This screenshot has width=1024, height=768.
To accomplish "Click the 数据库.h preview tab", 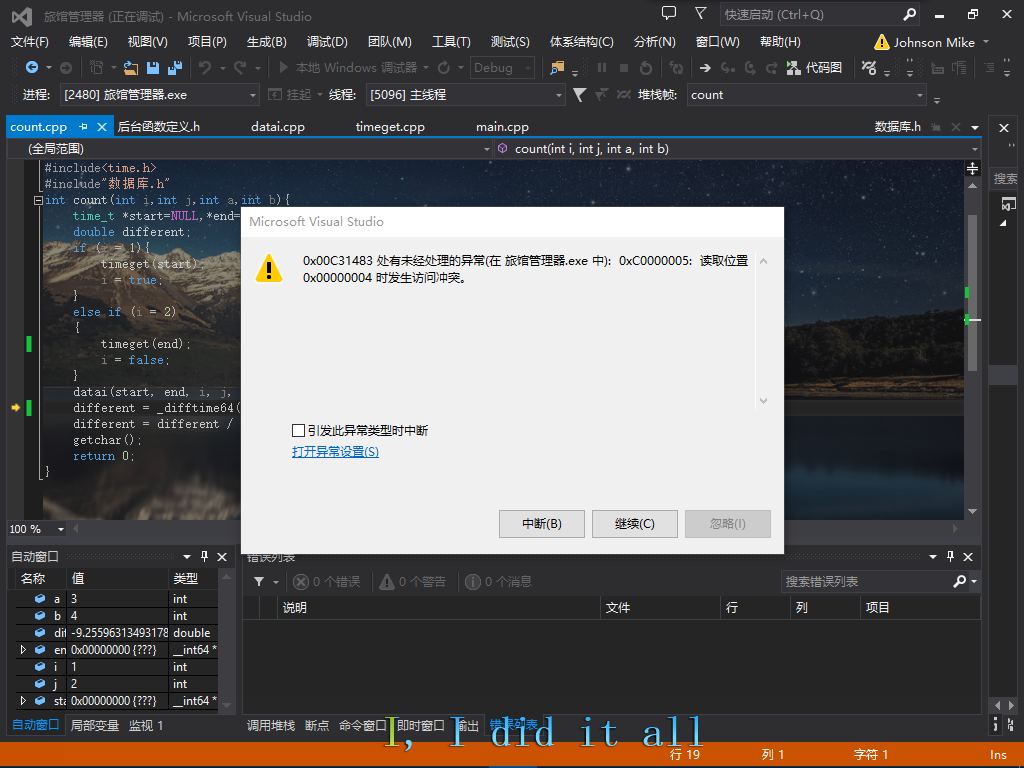I will [898, 127].
